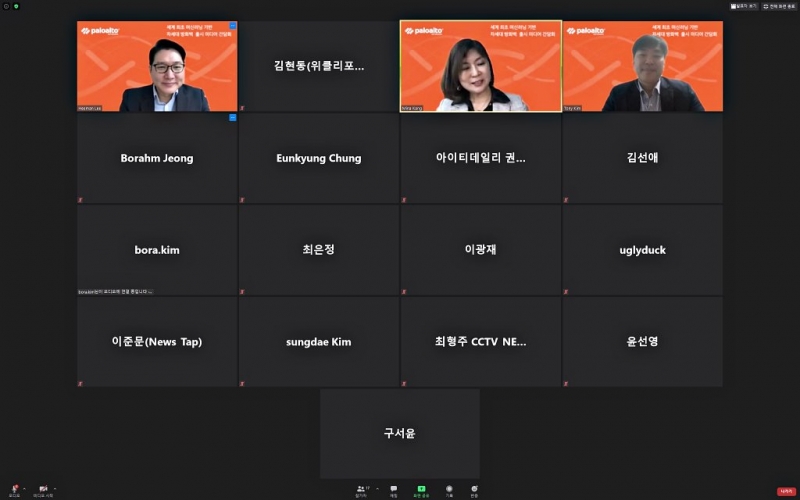Select the Borahm Jeong participant tile
Screen dimensions: 800x500
pyautogui.click(x=157, y=158)
